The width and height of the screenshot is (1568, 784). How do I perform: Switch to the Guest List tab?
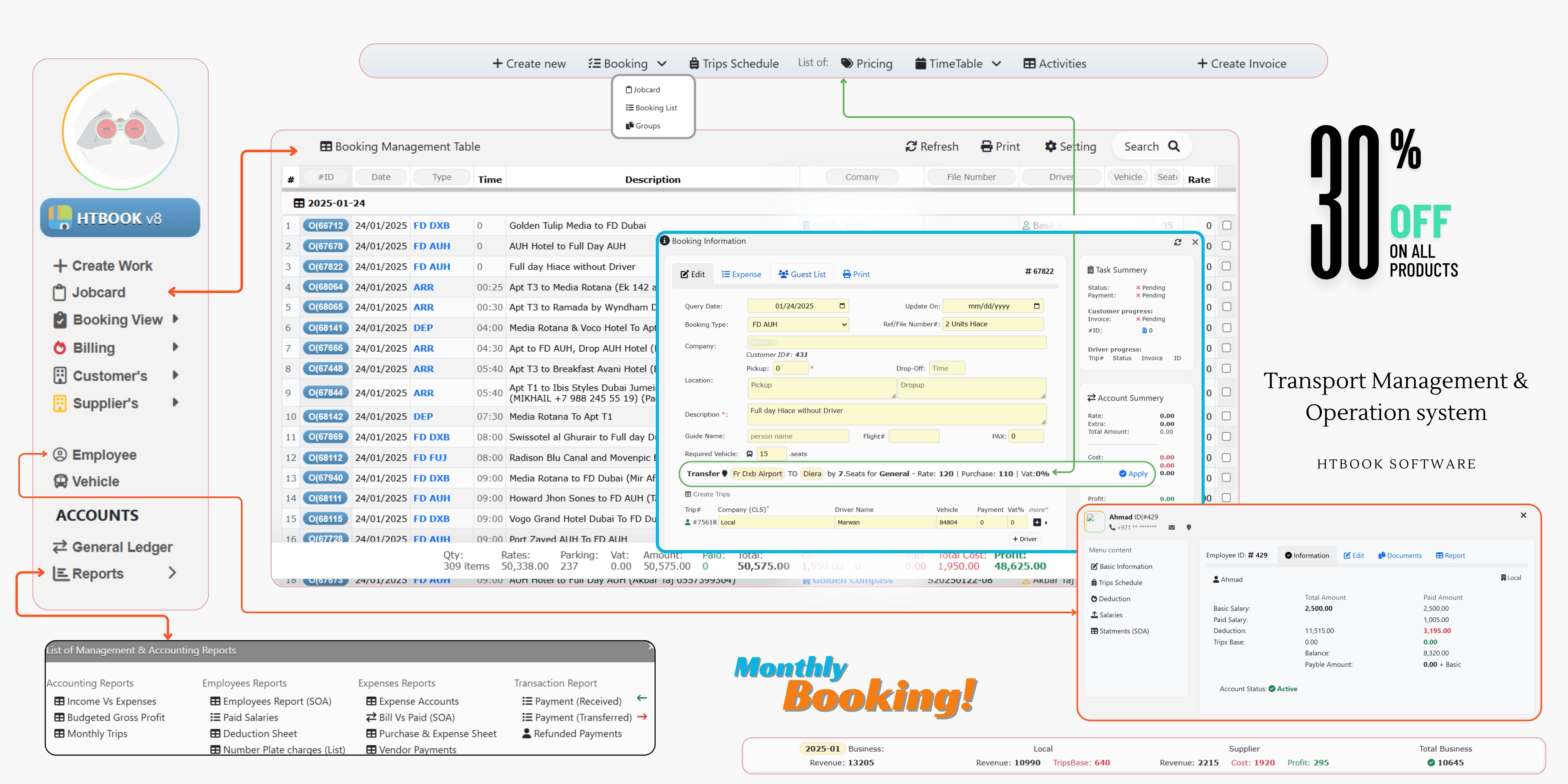point(802,274)
